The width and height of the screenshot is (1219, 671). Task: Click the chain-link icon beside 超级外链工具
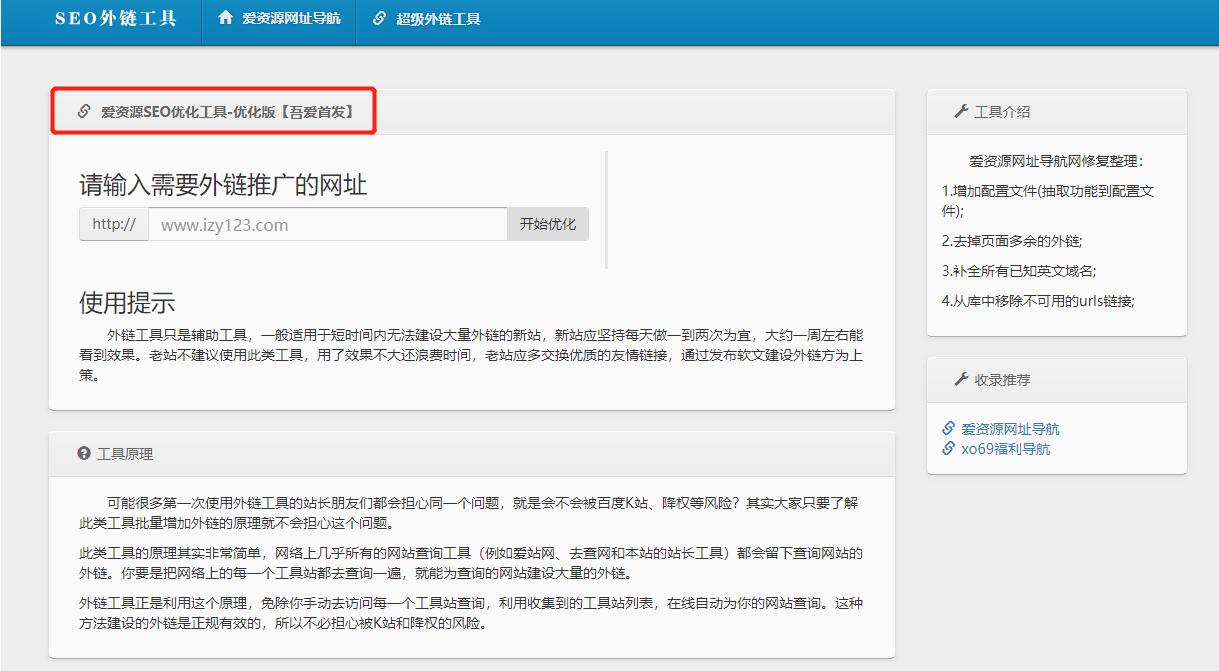[x=377, y=18]
